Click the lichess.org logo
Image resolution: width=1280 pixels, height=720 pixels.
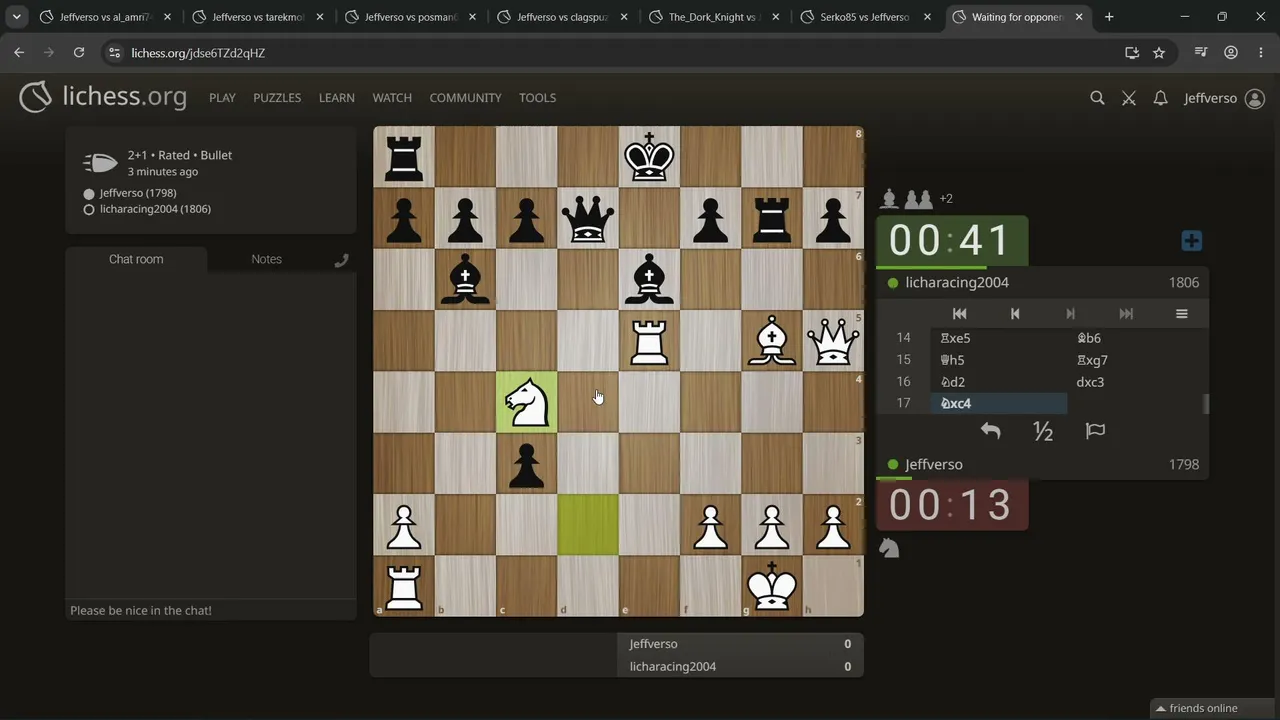pos(103,97)
